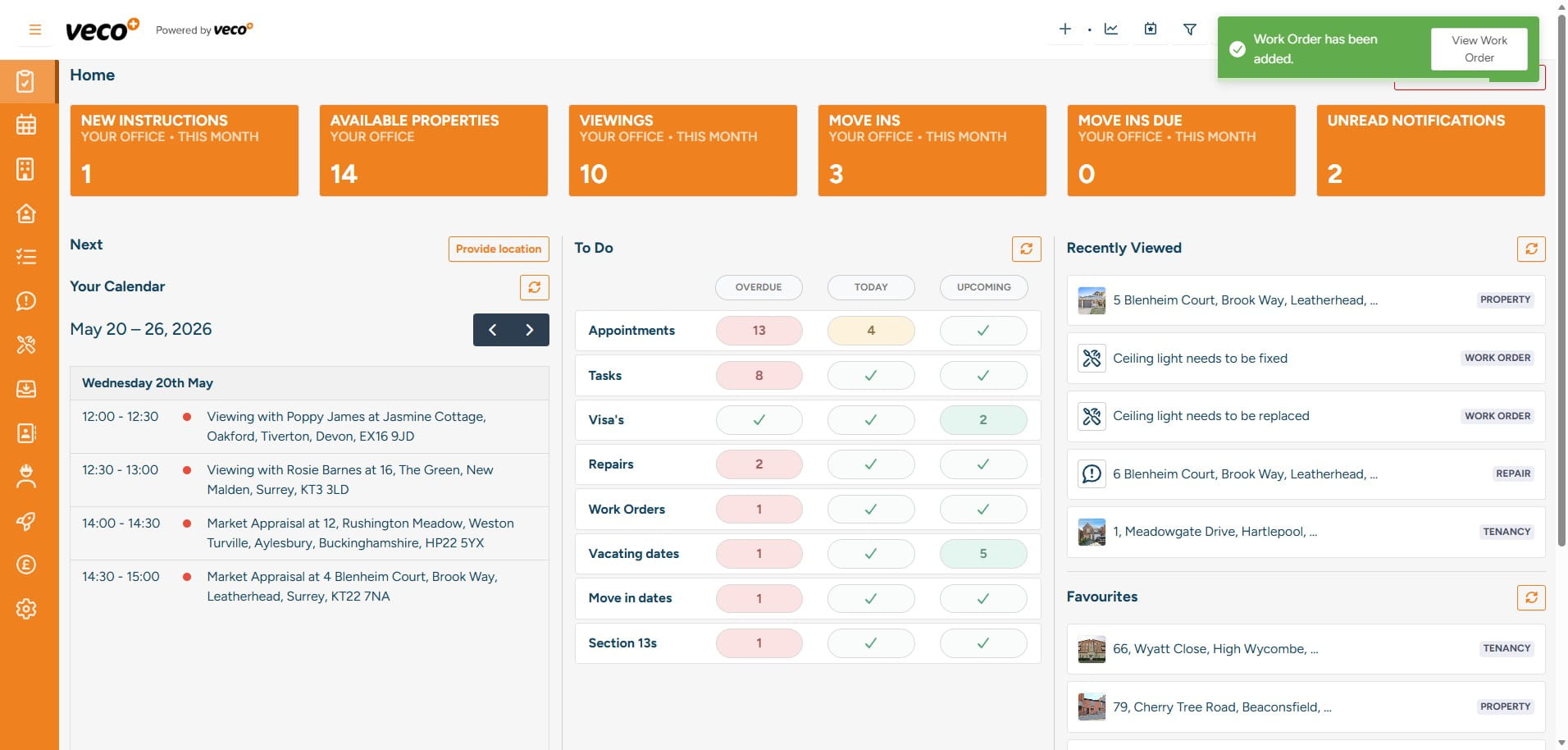1568x750 pixels.
Task: Open today's Appointments count 4
Action: tap(871, 331)
